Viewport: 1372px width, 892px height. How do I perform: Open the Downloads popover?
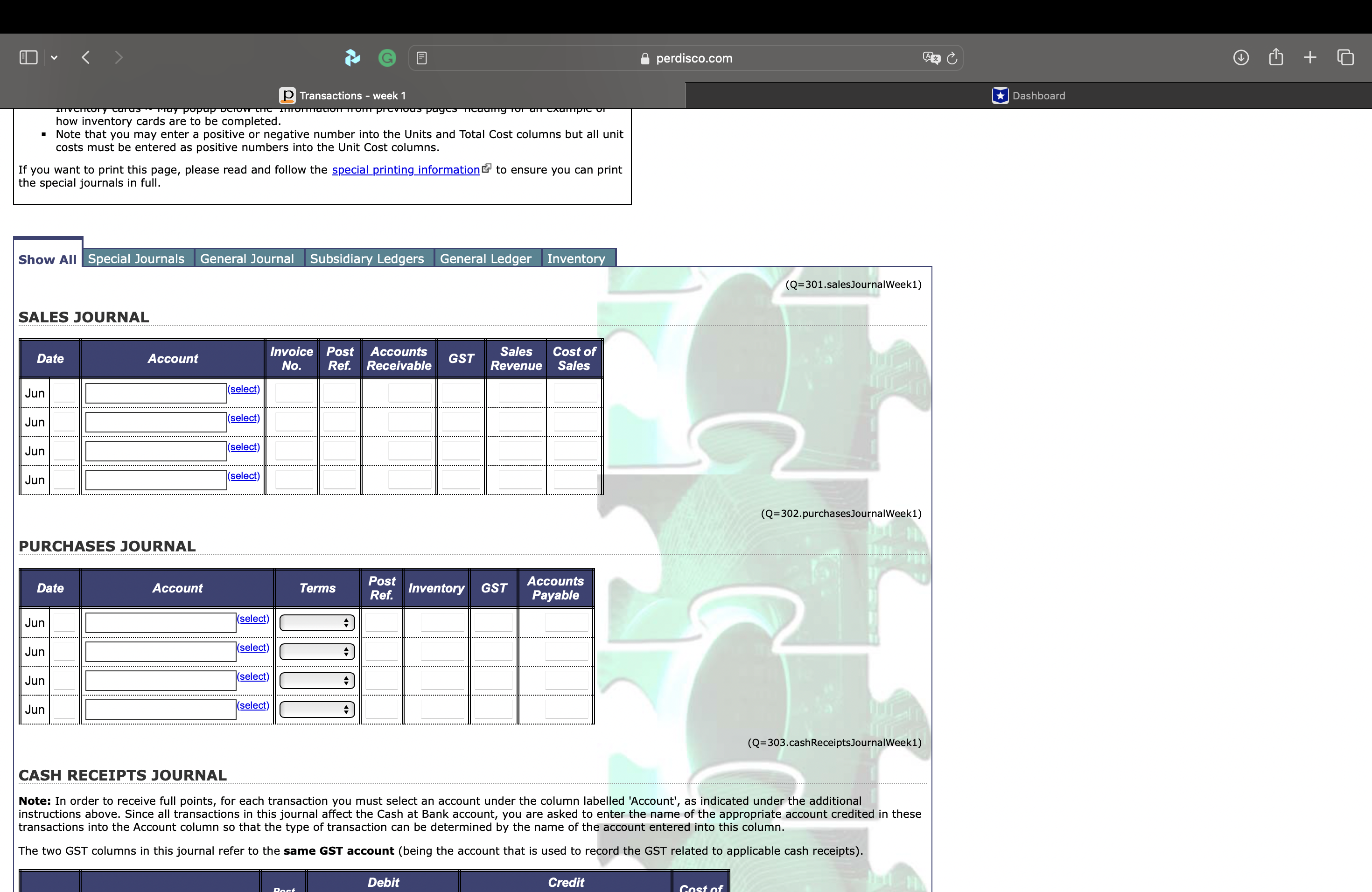click(1241, 57)
